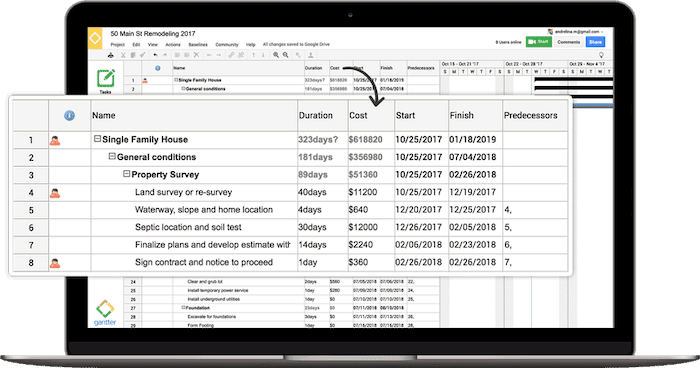Open the Project menu
Screen dimensions: 700x368
pos(117,45)
